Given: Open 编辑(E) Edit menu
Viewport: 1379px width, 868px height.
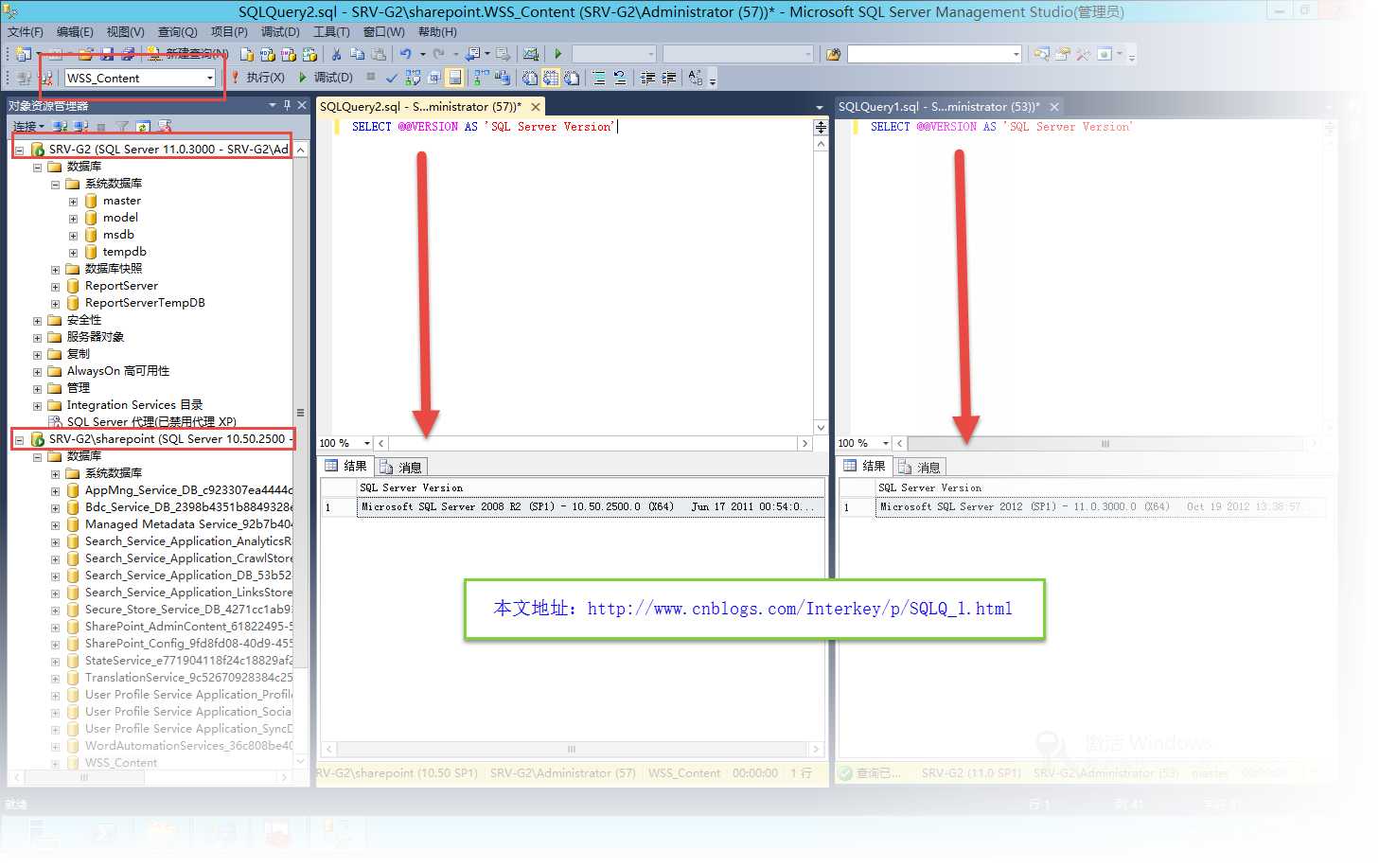Looking at the screenshot, I should [75, 31].
